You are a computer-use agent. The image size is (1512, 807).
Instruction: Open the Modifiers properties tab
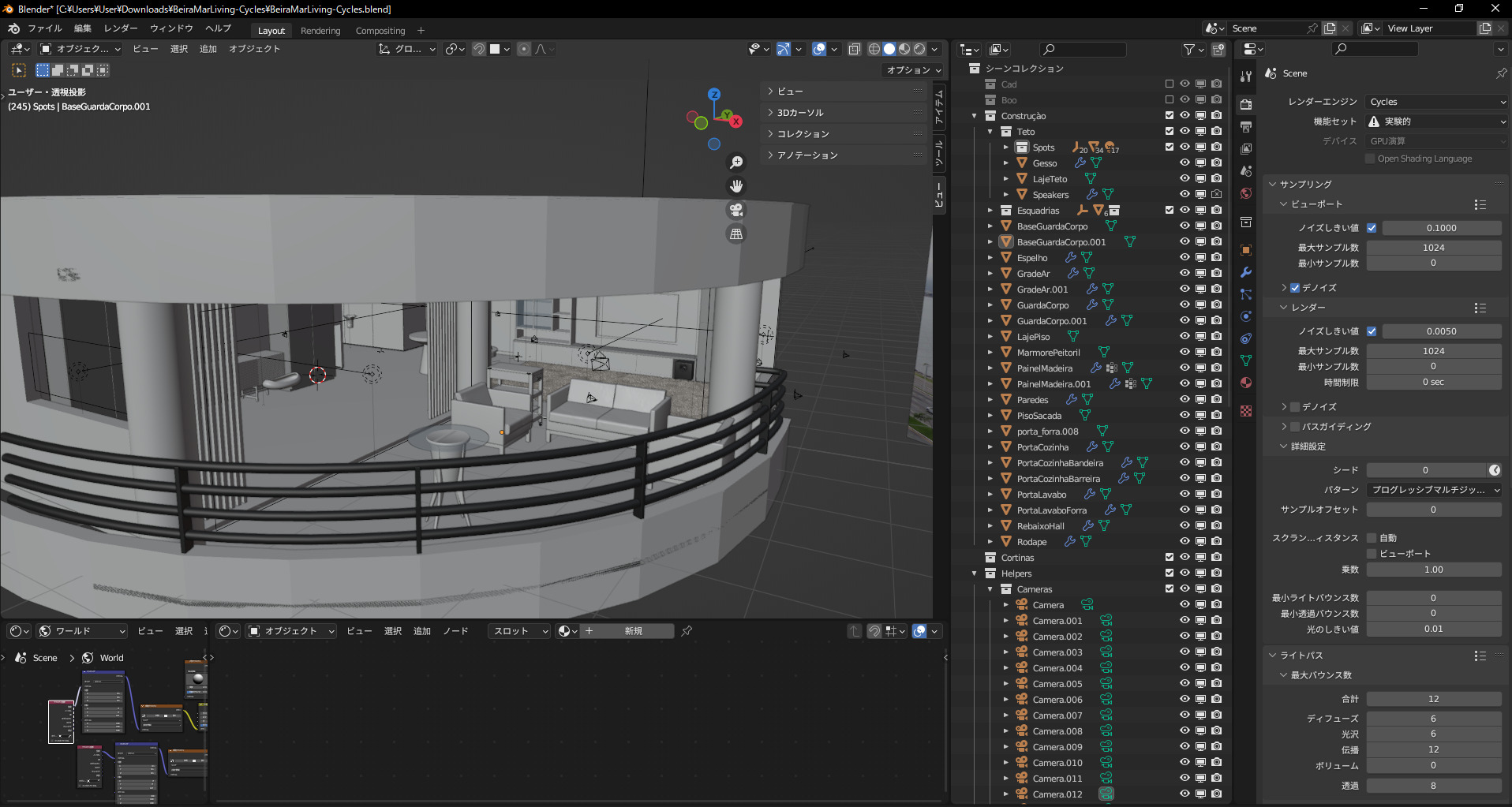[x=1246, y=272]
